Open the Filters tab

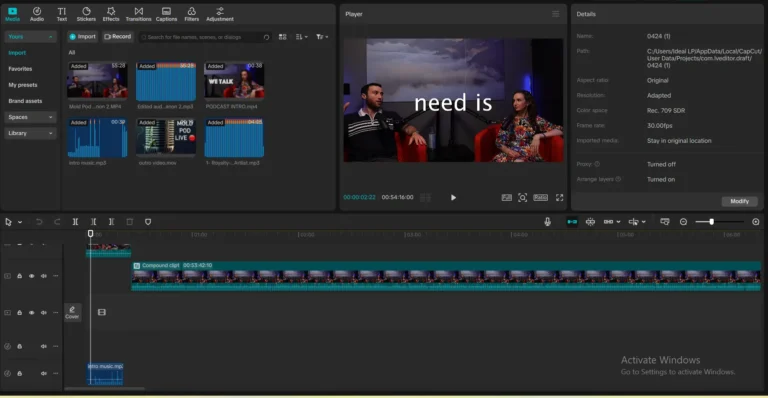(192, 14)
